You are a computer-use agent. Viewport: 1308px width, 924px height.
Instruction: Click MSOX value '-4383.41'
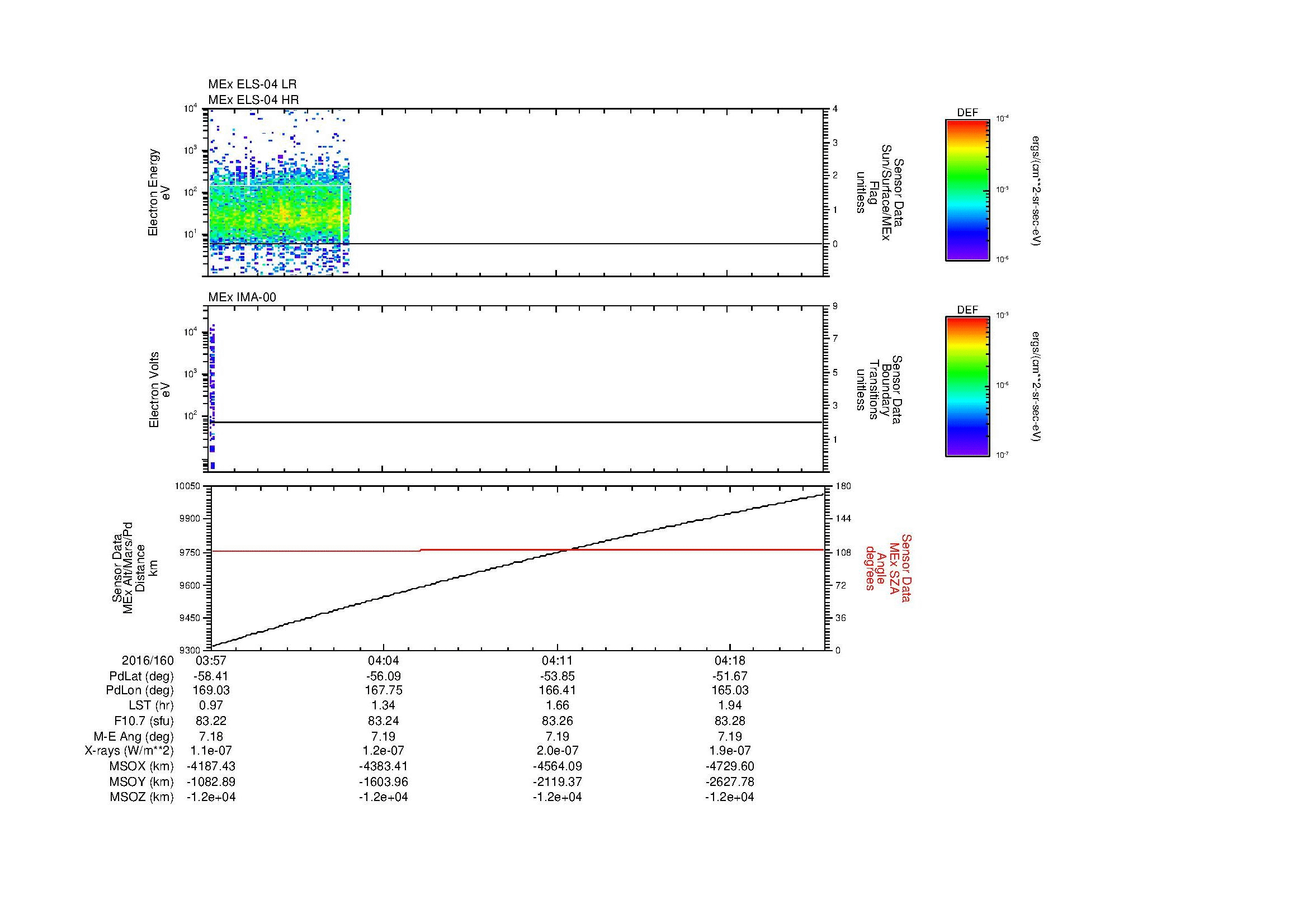(x=384, y=766)
